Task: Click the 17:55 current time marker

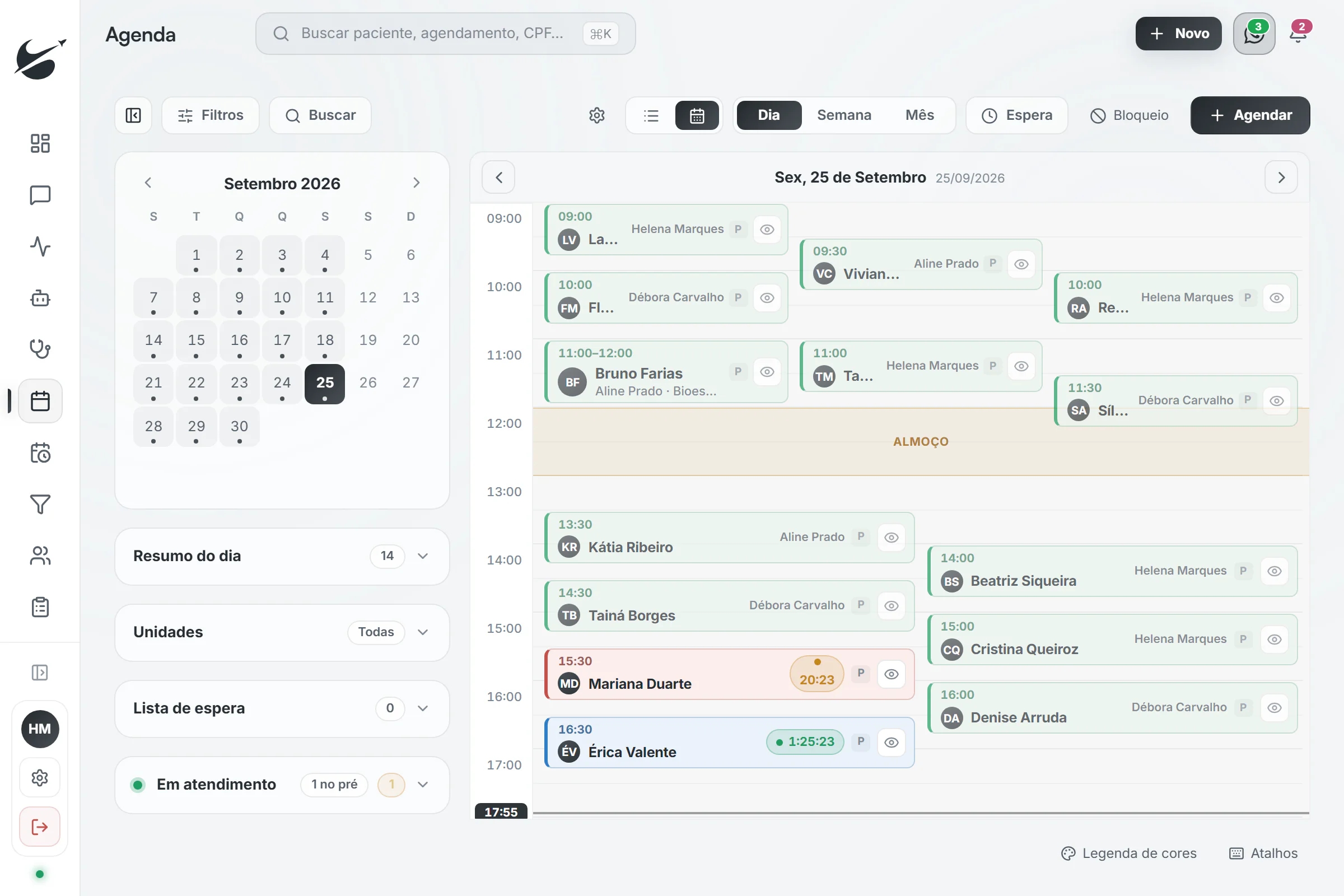Action: coord(501,811)
